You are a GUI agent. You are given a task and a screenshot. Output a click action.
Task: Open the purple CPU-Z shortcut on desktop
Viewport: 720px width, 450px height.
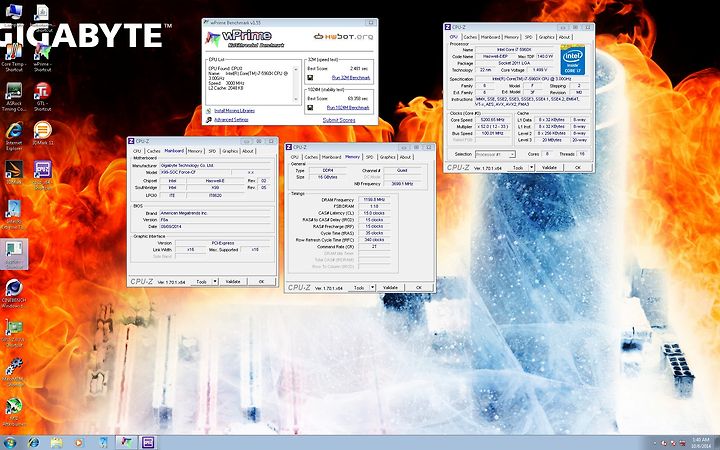click(42, 175)
